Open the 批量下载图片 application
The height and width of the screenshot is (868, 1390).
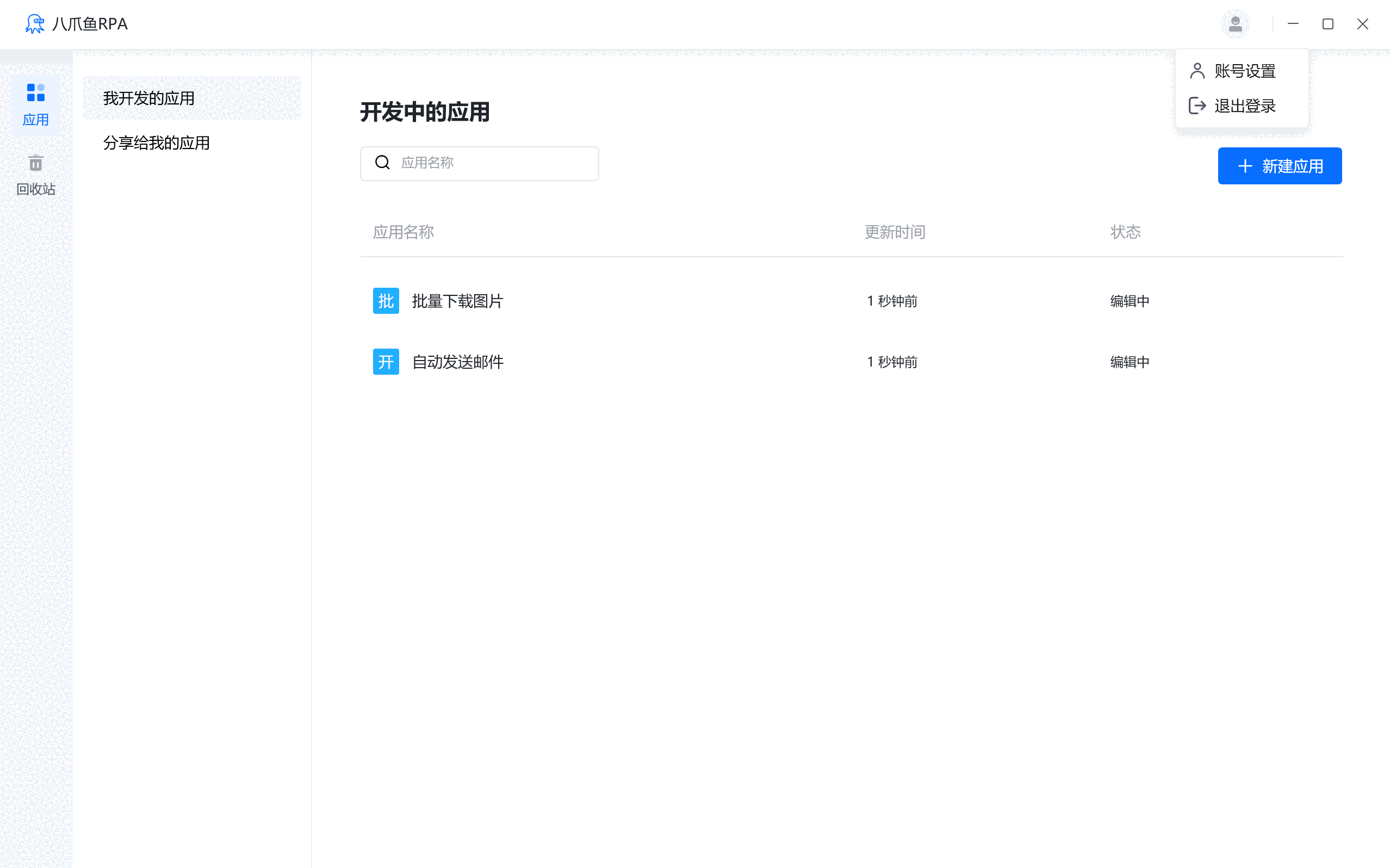coord(457,300)
